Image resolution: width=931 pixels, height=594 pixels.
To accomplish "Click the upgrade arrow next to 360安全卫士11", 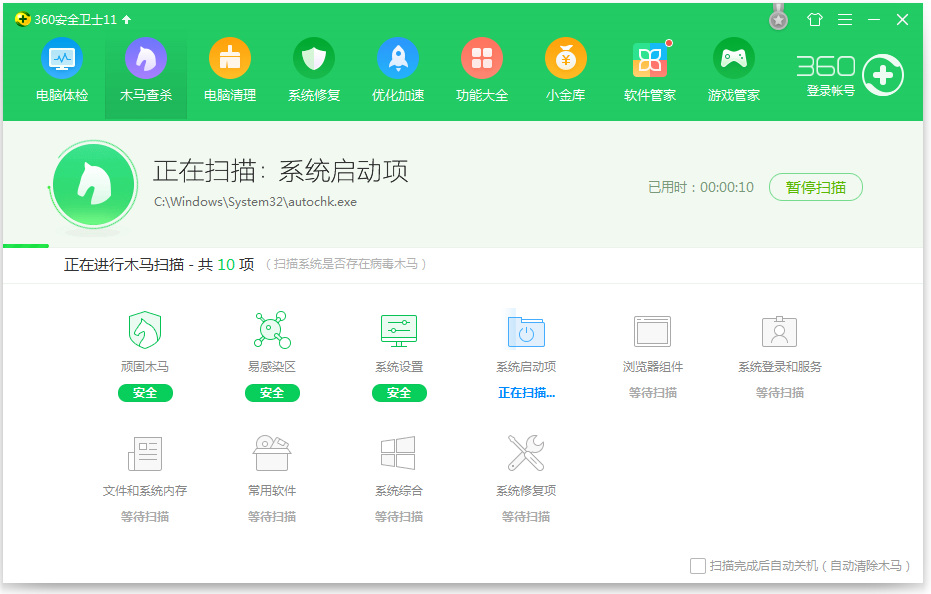I will pyautogui.click(x=127, y=20).
